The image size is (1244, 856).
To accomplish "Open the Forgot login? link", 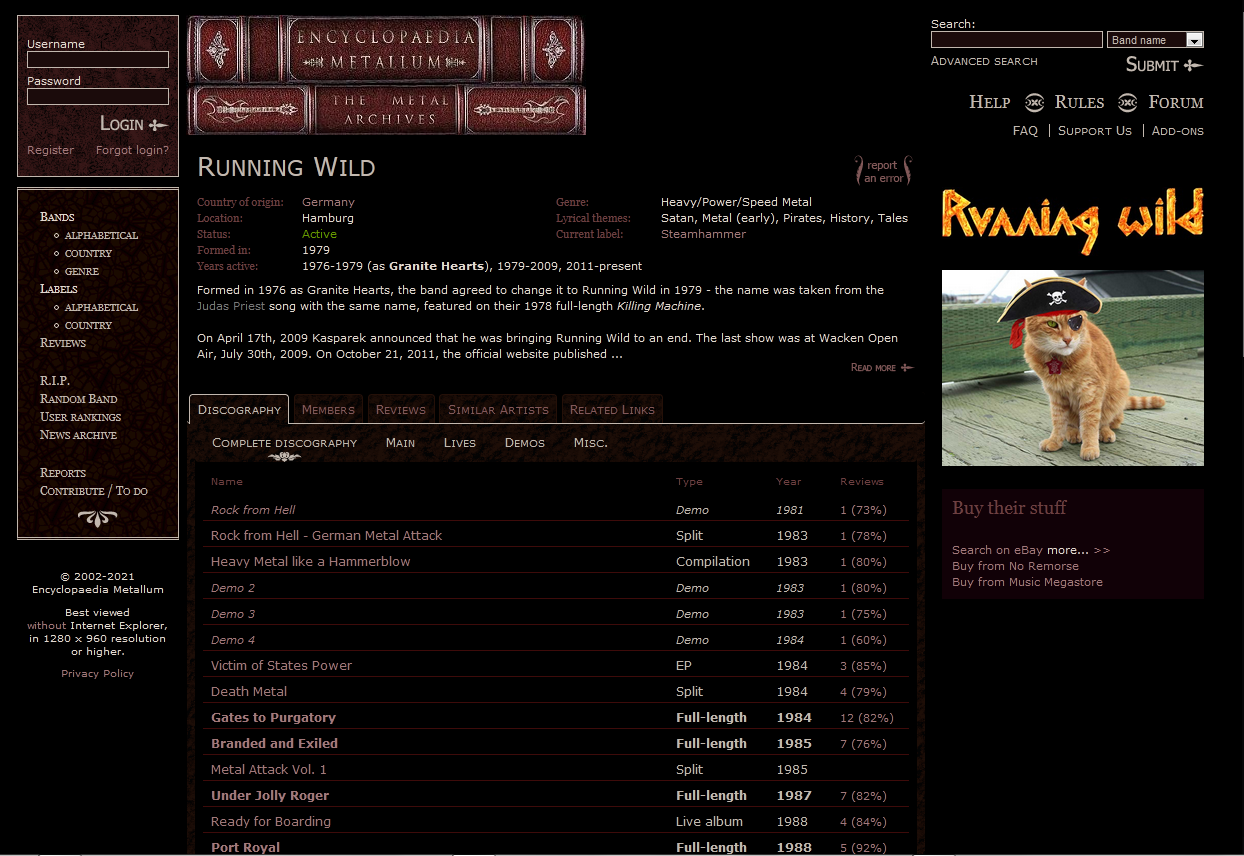I will 132,150.
